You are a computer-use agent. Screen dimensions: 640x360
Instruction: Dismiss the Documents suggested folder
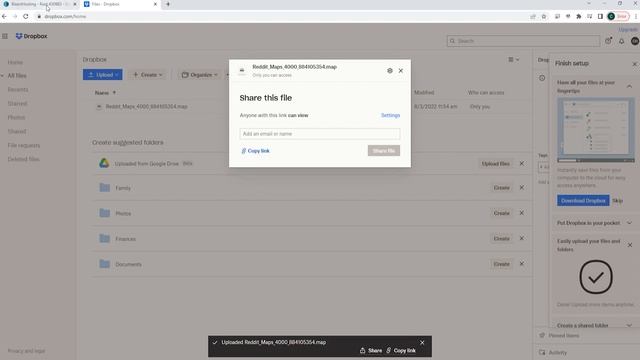[x=522, y=264]
